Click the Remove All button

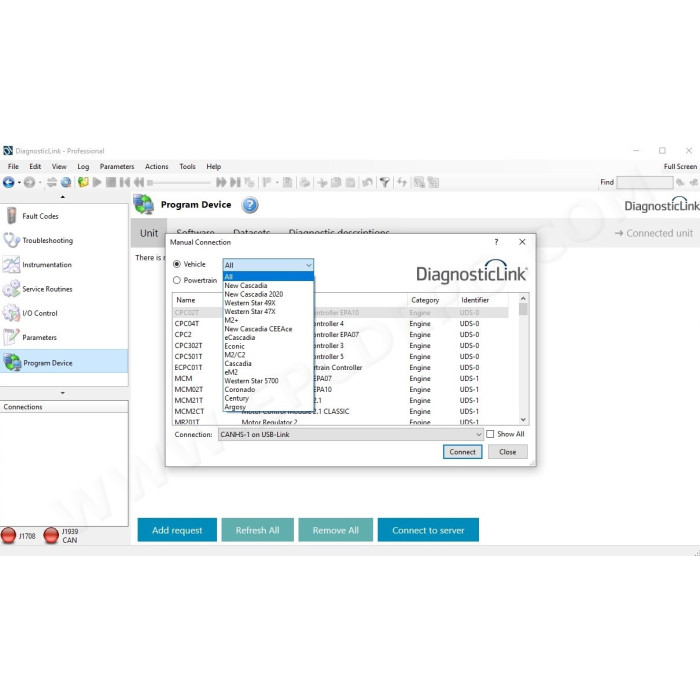click(336, 530)
